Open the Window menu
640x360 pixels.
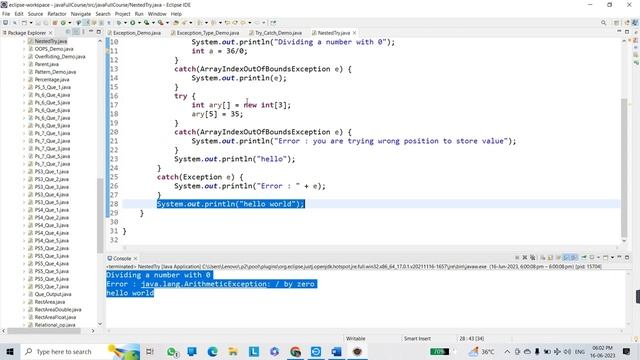tap(157, 14)
